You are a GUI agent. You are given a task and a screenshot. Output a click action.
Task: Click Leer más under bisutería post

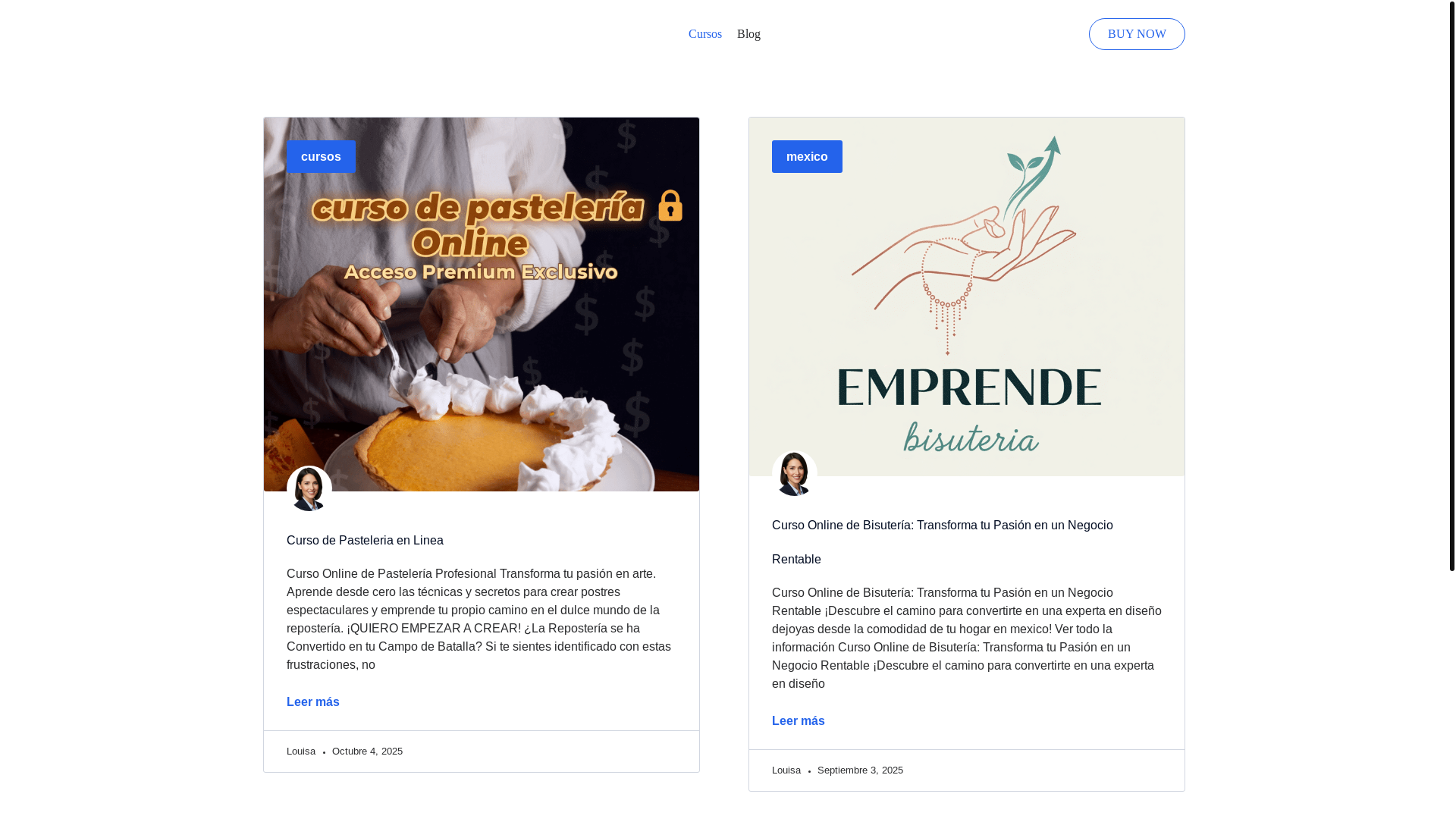(799, 721)
